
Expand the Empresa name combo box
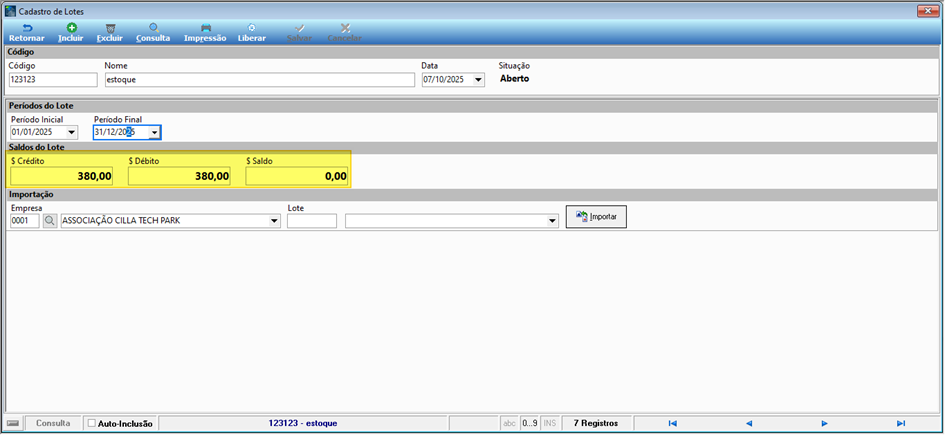coord(275,221)
